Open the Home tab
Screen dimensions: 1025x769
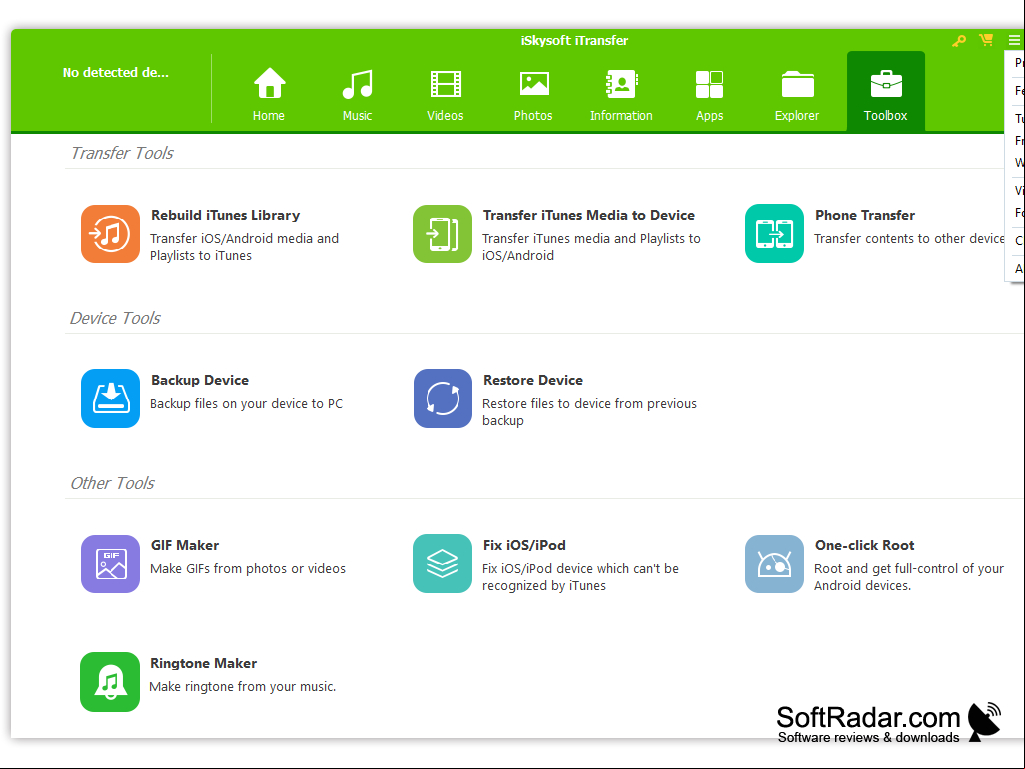[269, 93]
